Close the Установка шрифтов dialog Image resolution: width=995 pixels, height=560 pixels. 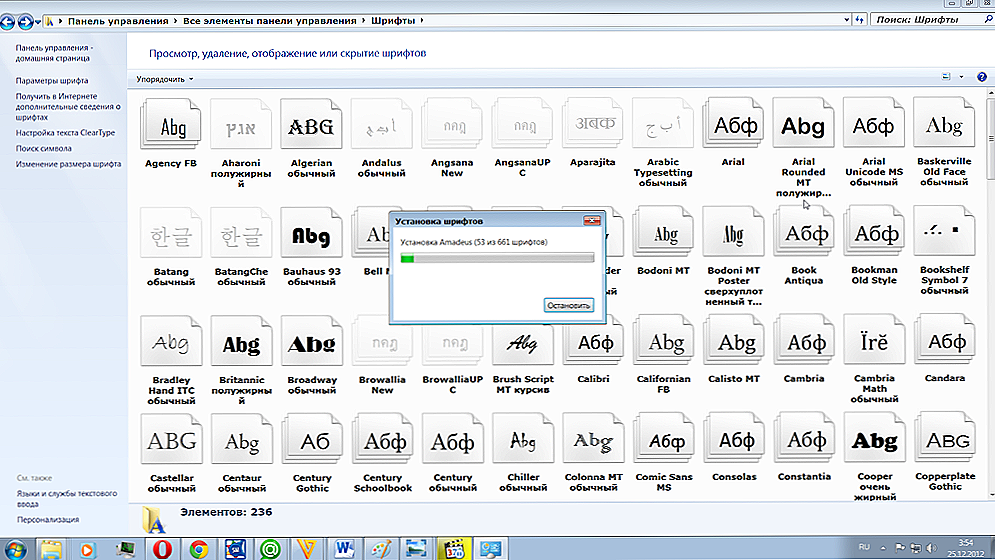[591, 220]
